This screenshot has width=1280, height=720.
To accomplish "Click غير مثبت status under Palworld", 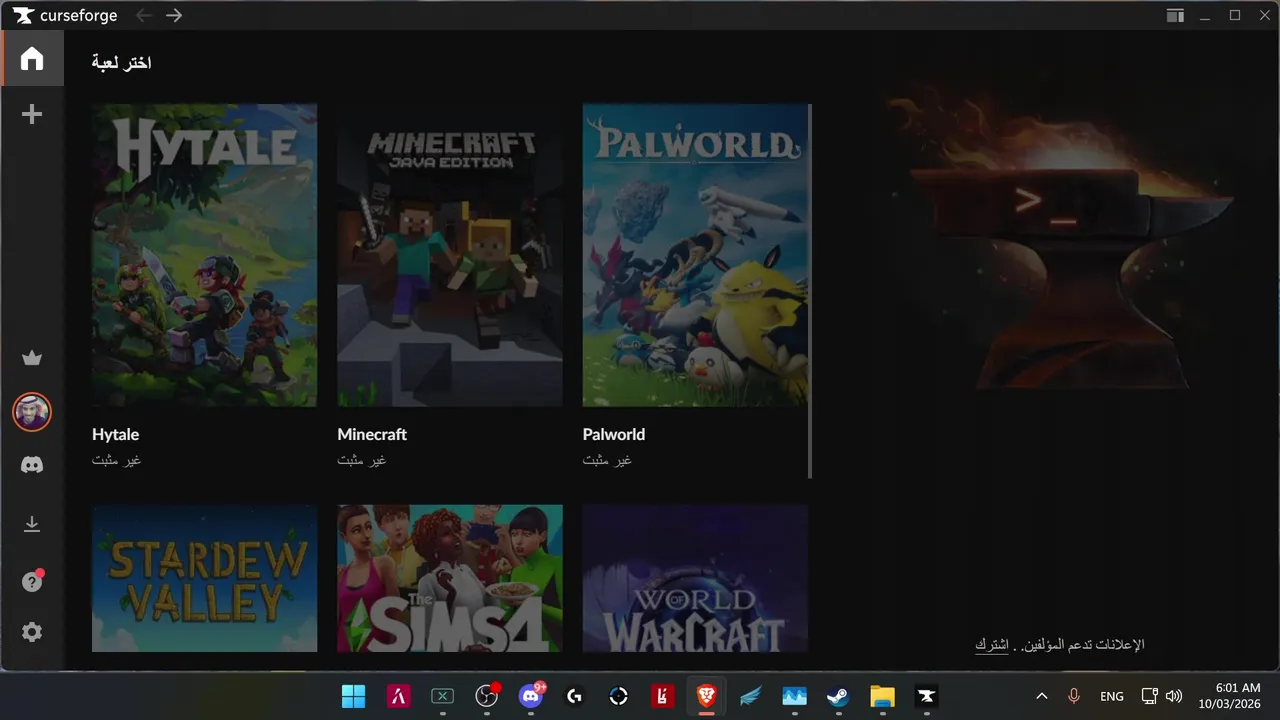I will tap(607, 460).
